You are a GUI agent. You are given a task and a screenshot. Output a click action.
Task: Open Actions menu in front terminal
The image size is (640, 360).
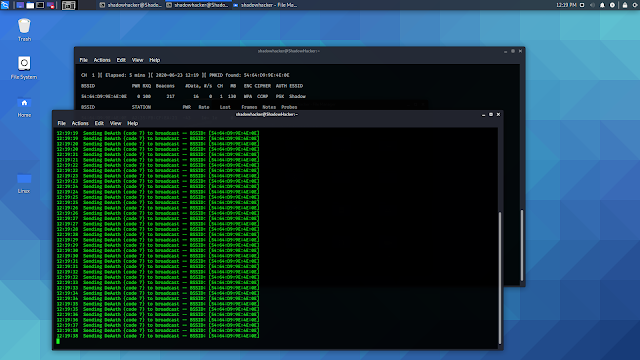80,123
